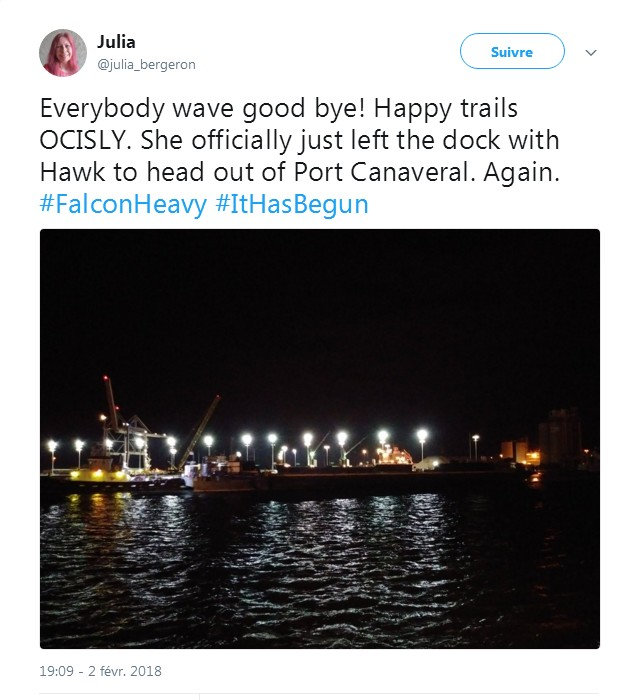This screenshot has height=700, width=637.
Task: Click the yellow-lit vessel in the photo
Action: (x=98, y=475)
